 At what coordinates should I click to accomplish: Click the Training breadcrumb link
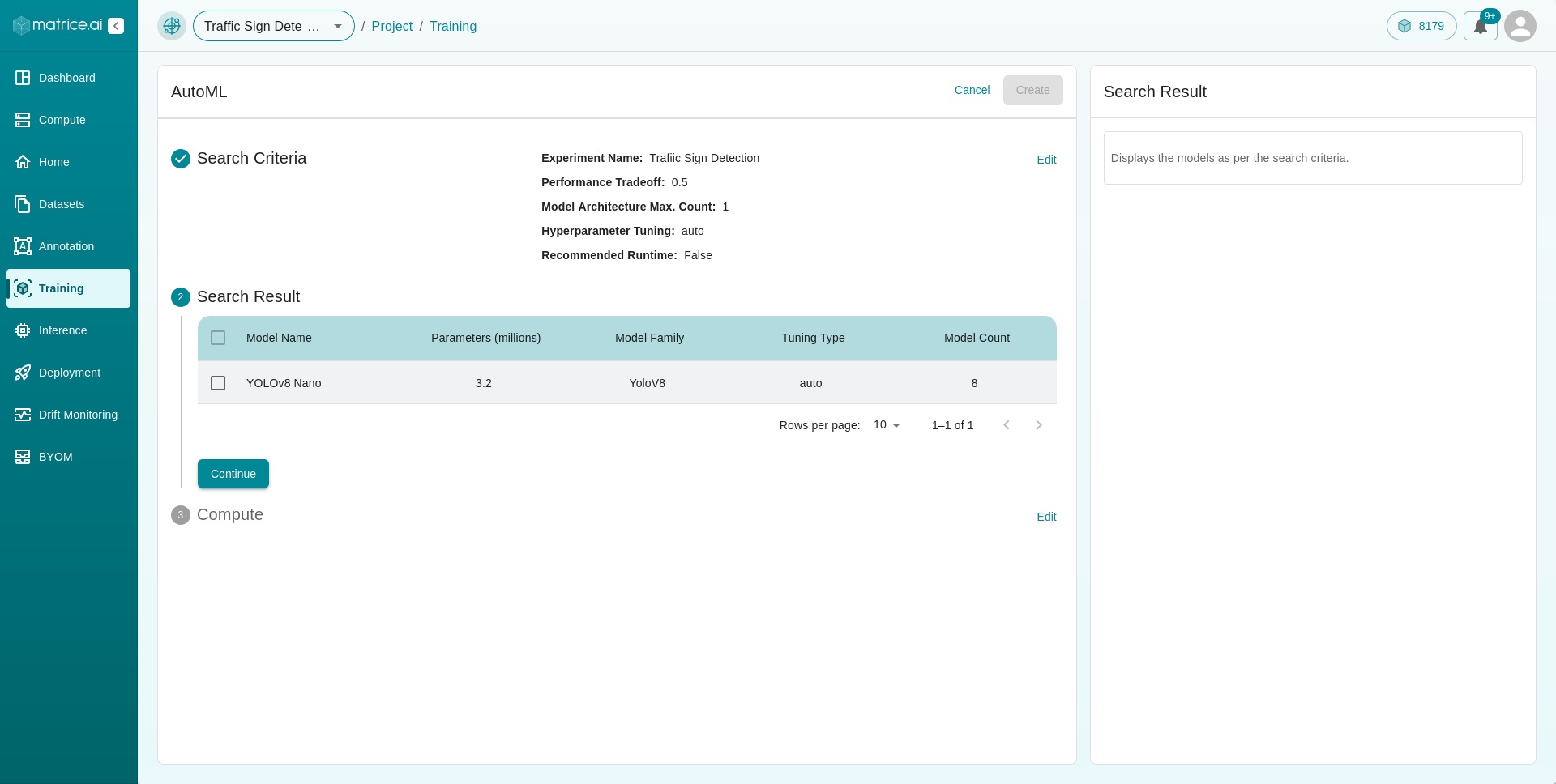453,26
